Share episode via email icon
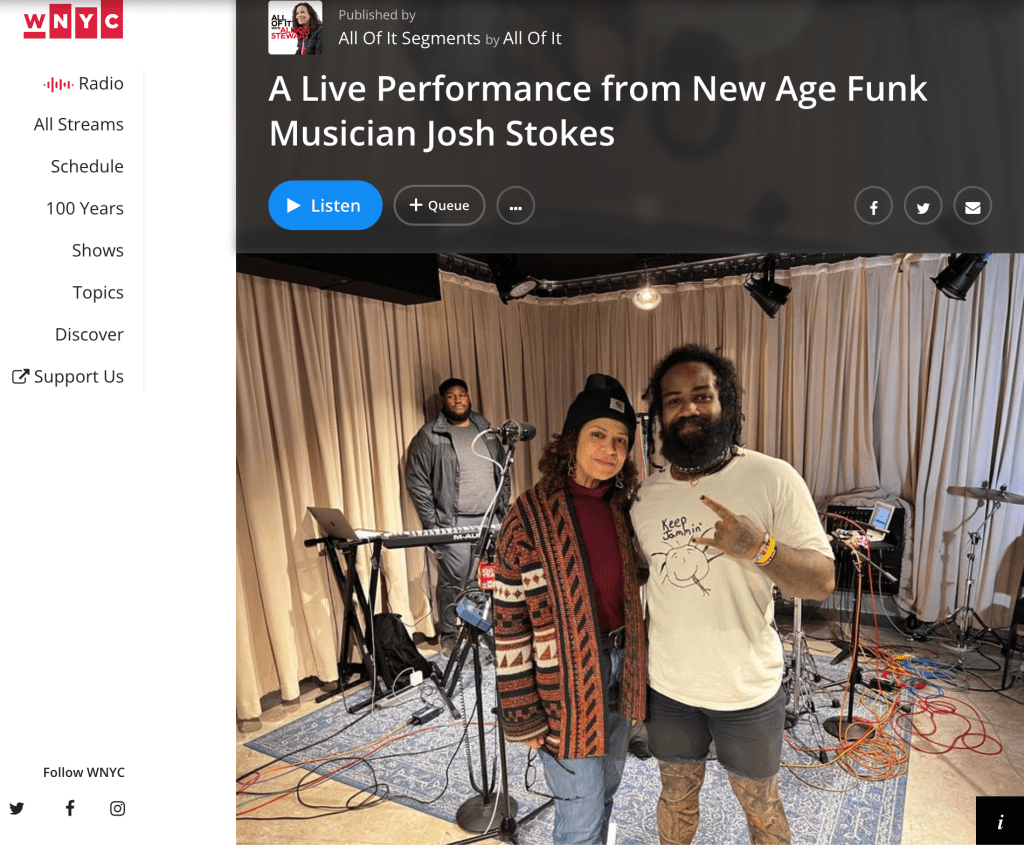This screenshot has height=847, width=1024. point(972,206)
